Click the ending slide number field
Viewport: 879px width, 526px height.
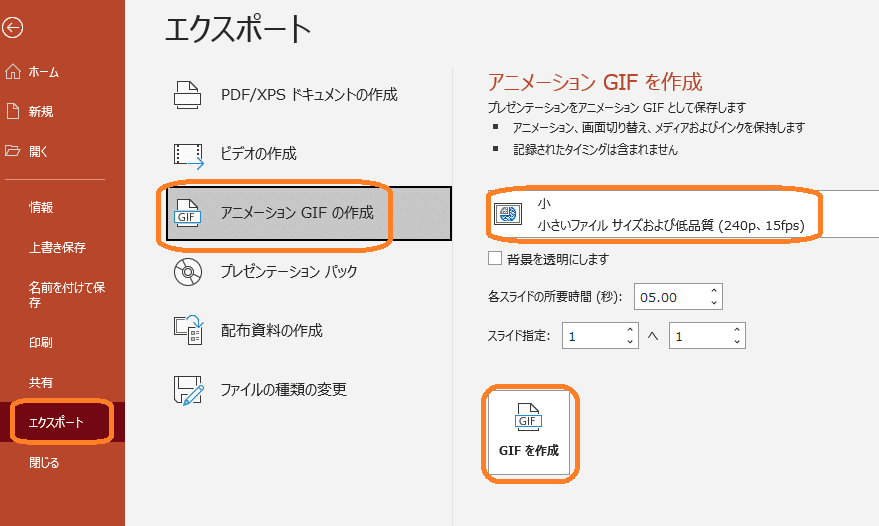700,336
